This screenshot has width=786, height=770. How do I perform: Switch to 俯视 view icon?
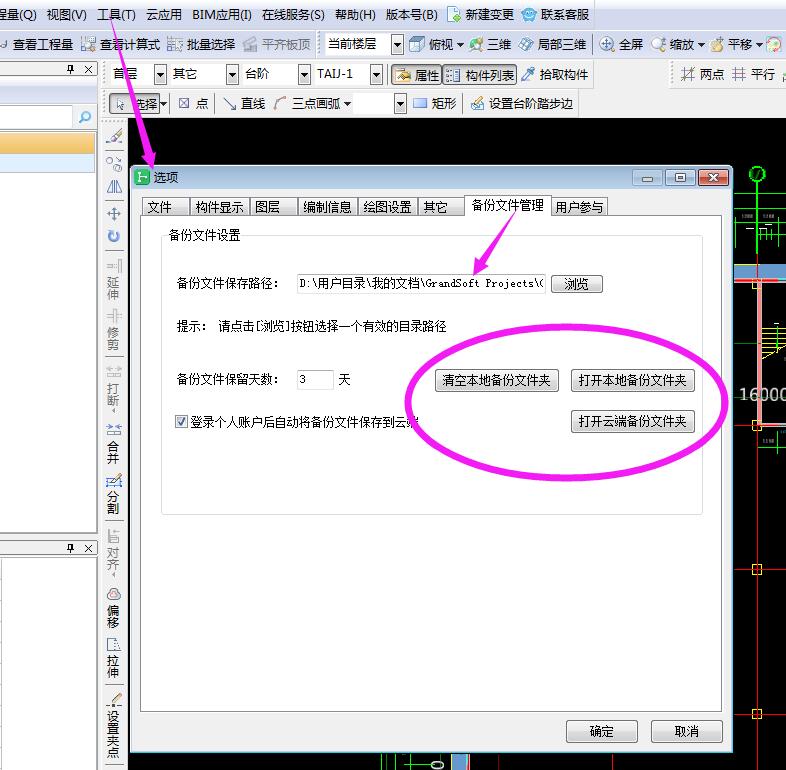pyautogui.click(x=417, y=45)
